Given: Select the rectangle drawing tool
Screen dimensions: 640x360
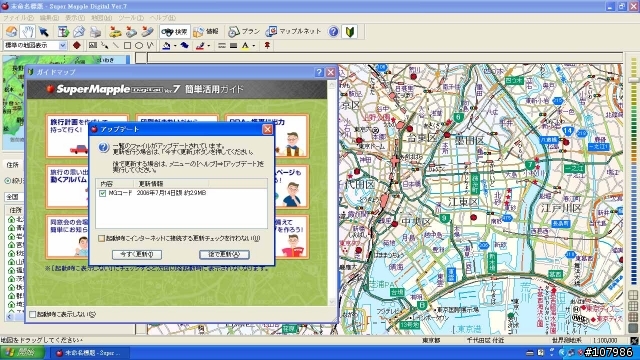Looking at the screenshot, I should coord(127,45).
